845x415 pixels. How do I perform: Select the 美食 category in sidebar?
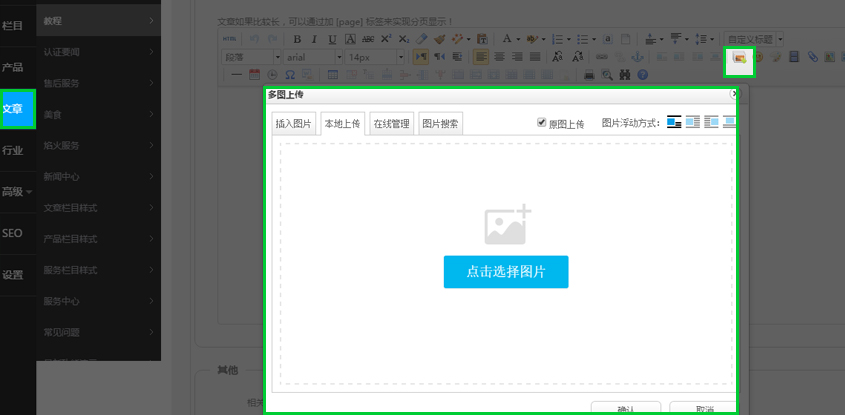point(99,114)
